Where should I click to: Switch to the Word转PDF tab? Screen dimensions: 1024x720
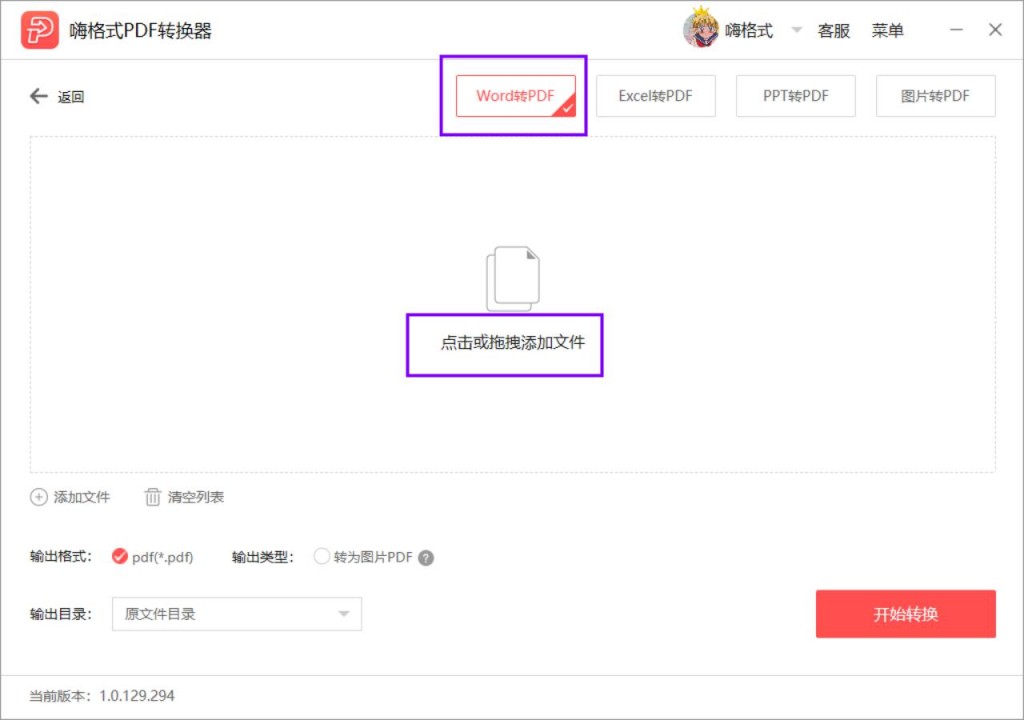coord(515,96)
